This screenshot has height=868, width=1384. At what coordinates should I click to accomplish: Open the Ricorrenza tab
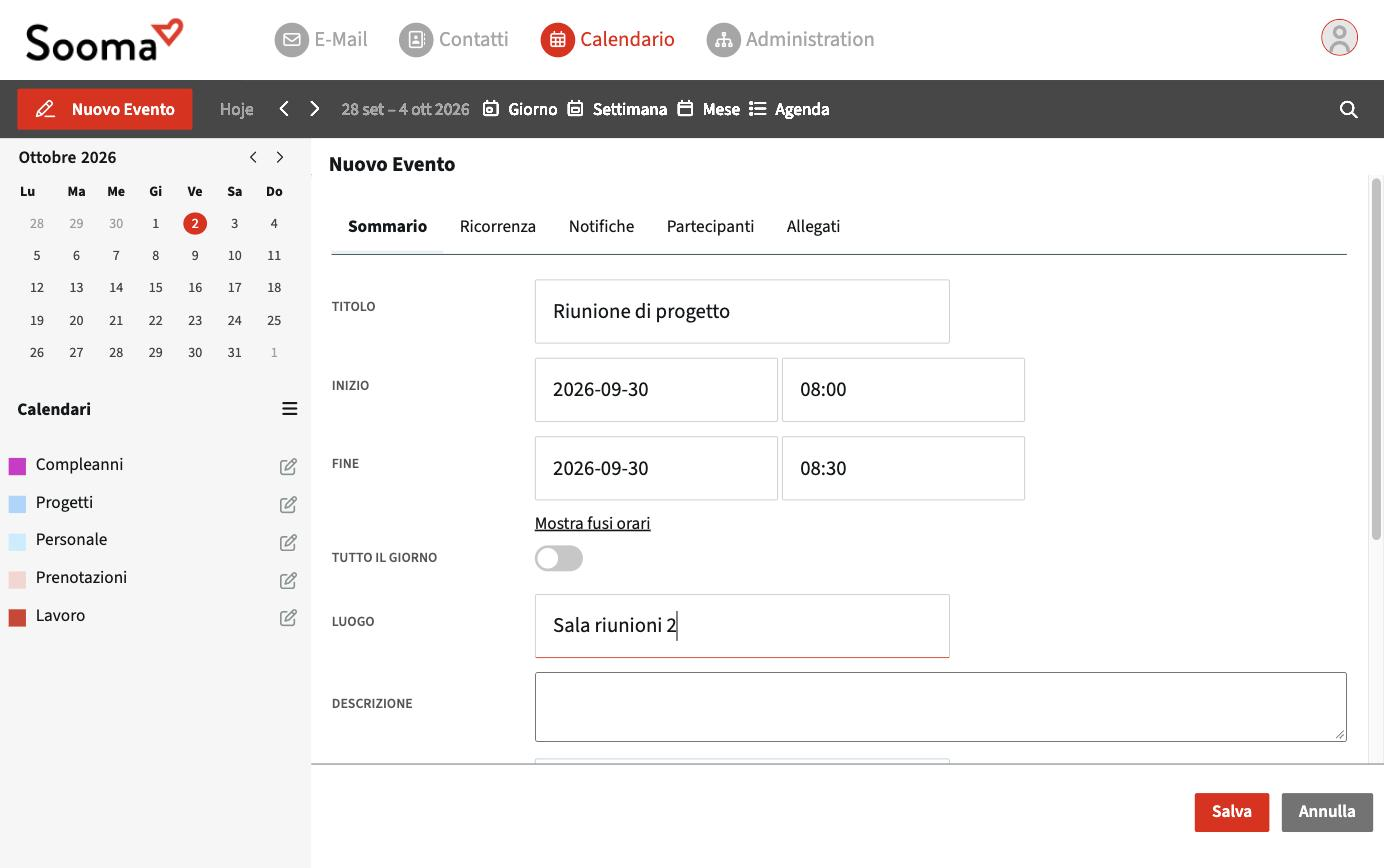pyautogui.click(x=498, y=226)
